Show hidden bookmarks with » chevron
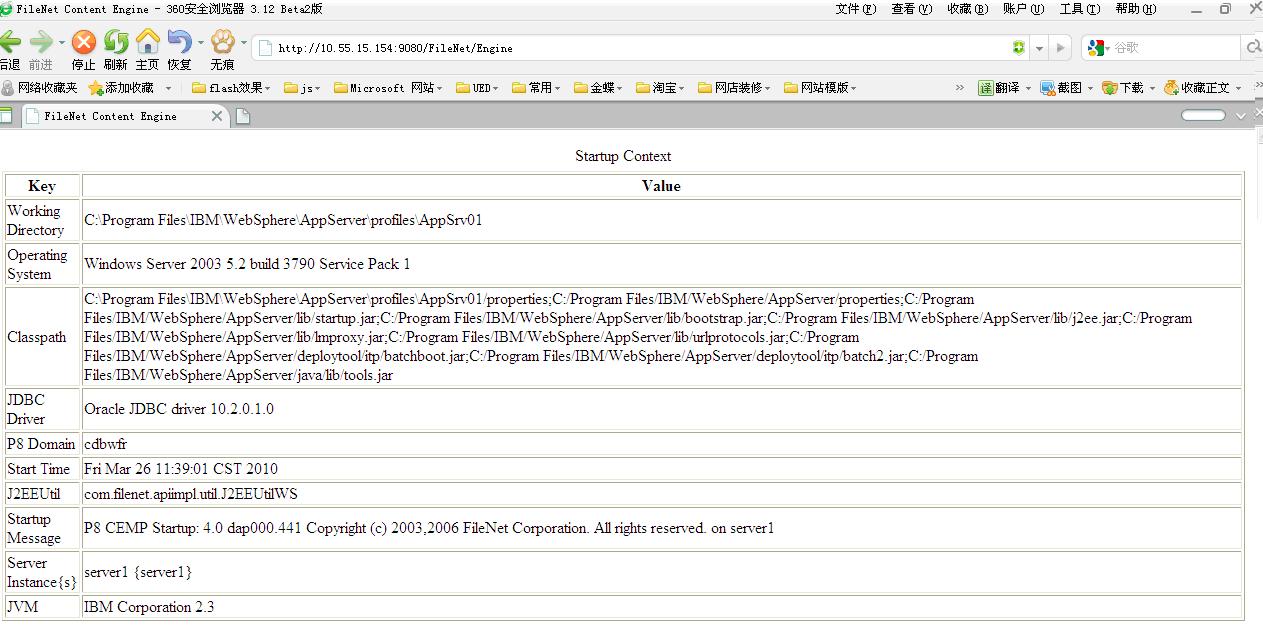Viewport: 1263px width, 643px height. pos(960,88)
